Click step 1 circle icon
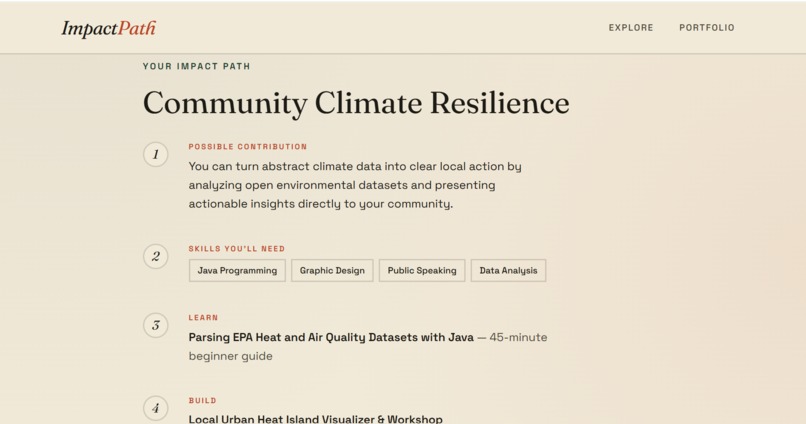 point(156,154)
